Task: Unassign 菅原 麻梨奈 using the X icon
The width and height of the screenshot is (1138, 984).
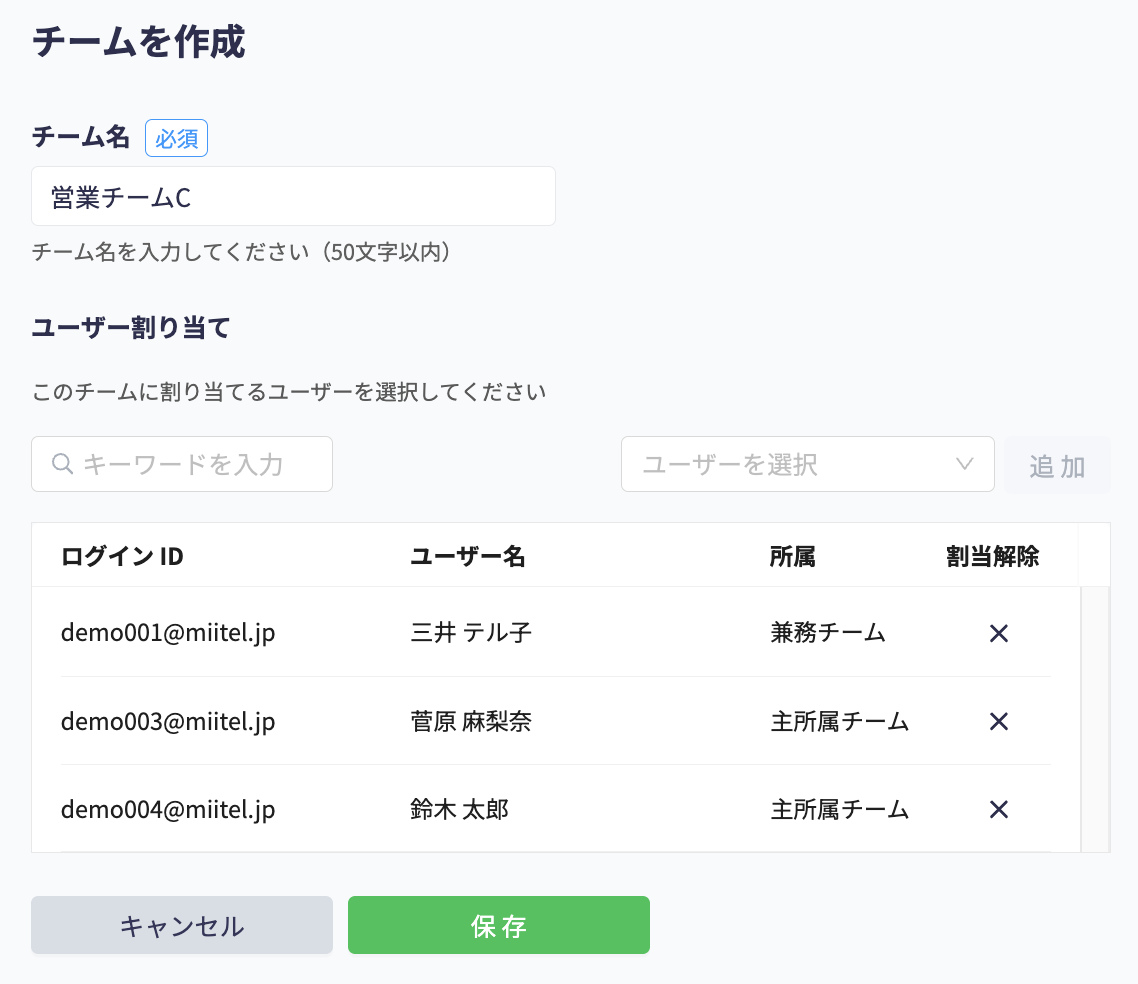Action: tap(999, 721)
